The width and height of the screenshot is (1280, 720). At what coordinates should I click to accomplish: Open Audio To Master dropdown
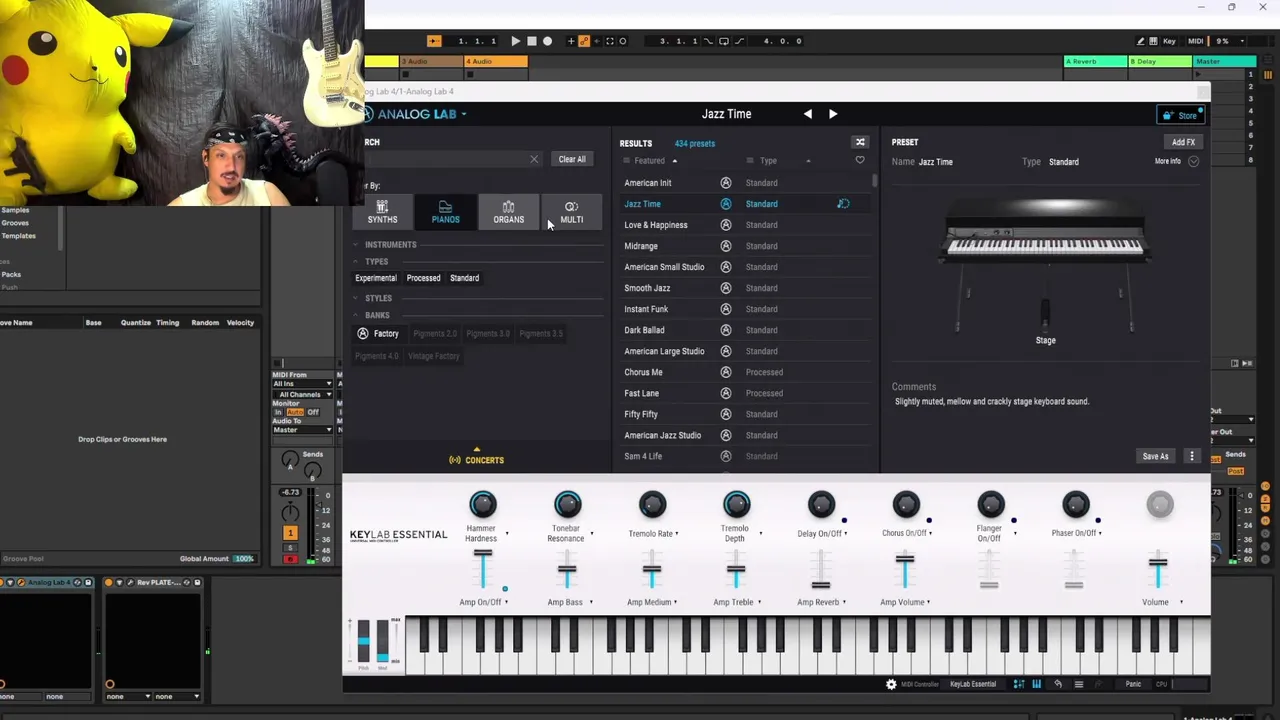(303, 430)
